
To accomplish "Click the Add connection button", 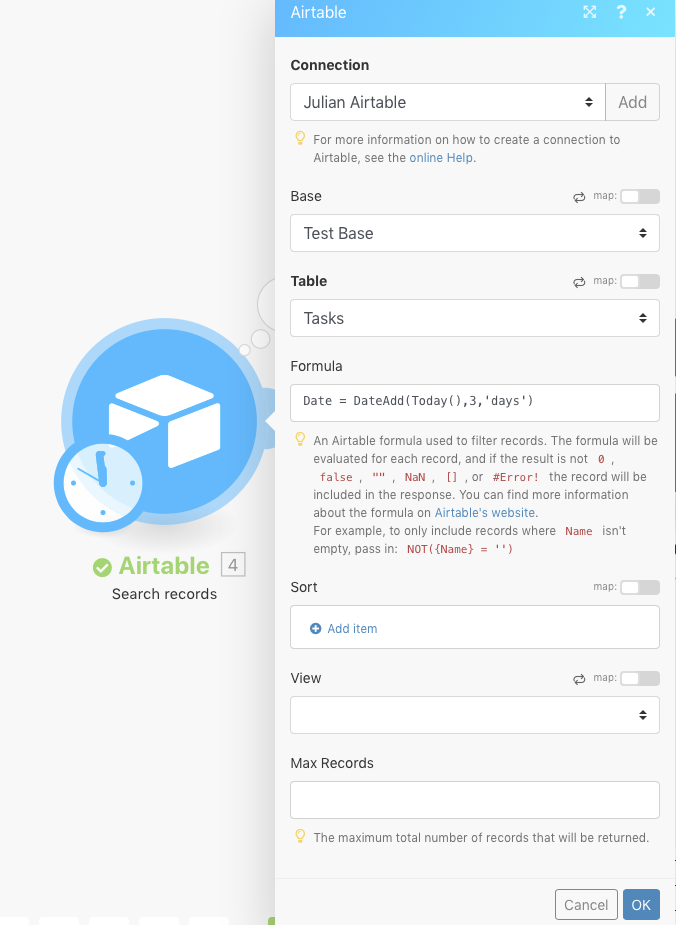I will tap(632, 102).
